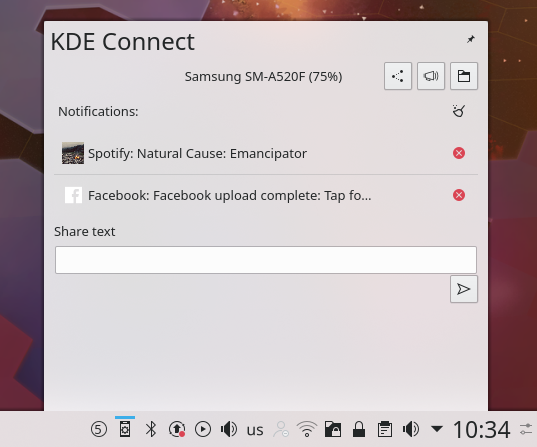
Task: Browse the Samsung device files with folder button
Action: pos(464,76)
